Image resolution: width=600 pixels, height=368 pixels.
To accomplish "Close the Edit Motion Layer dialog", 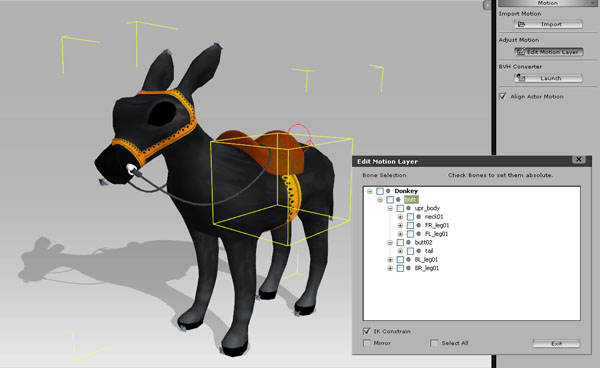I will (579, 159).
